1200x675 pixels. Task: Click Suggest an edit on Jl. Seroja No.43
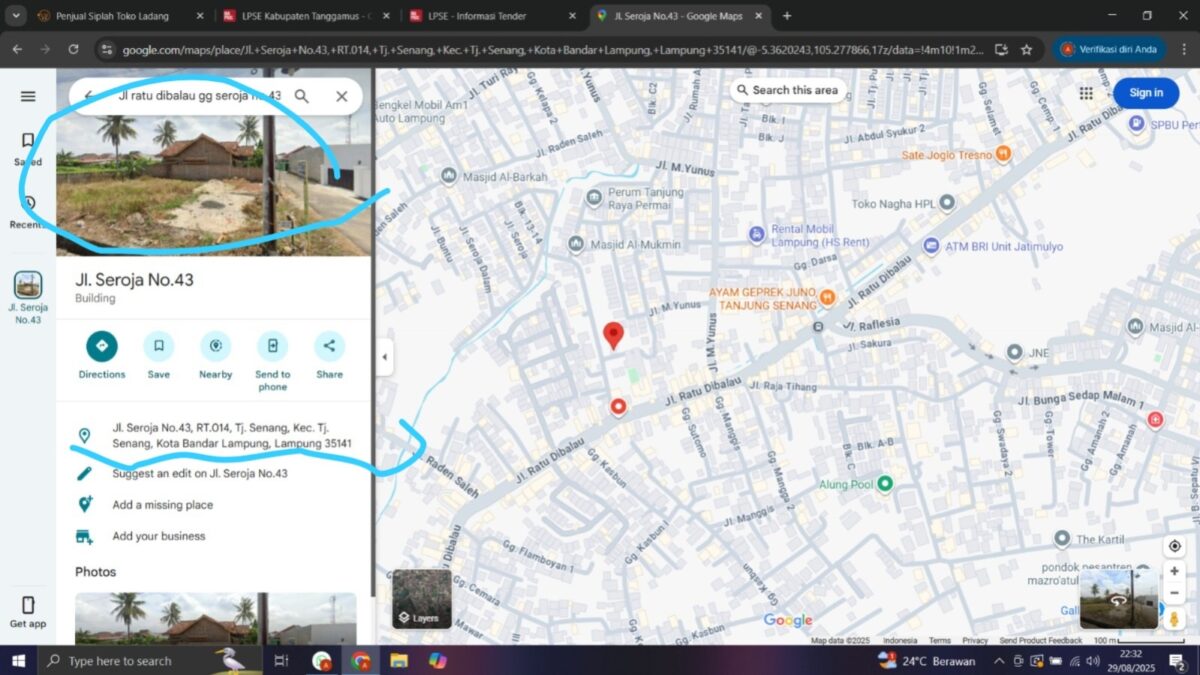coord(200,473)
